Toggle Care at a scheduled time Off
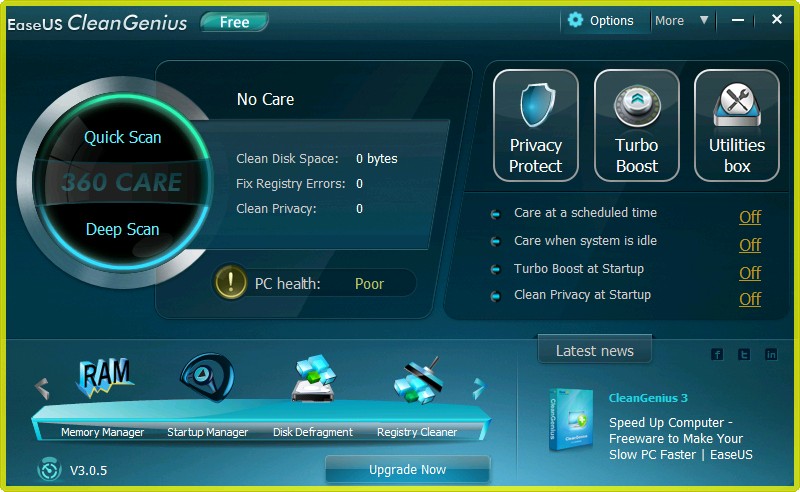The height and width of the screenshot is (492, 800). pos(750,217)
